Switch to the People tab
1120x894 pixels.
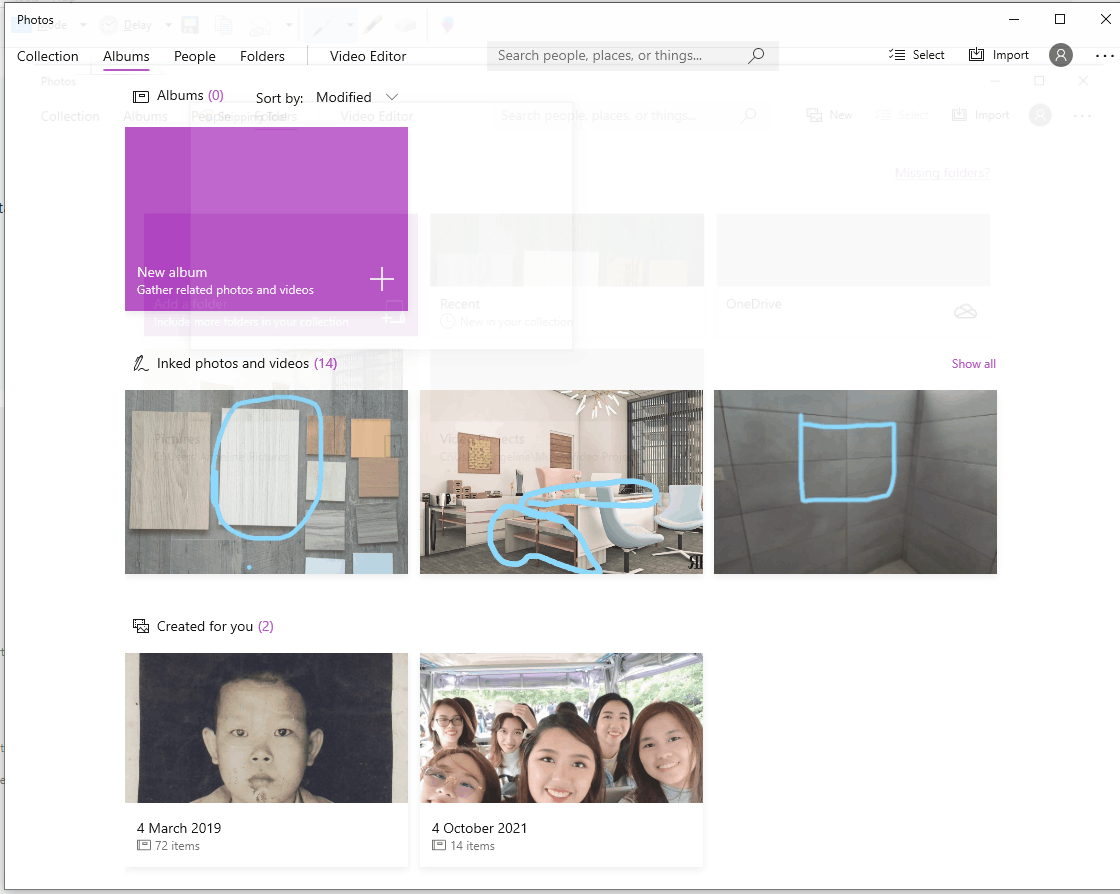(x=194, y=56)
